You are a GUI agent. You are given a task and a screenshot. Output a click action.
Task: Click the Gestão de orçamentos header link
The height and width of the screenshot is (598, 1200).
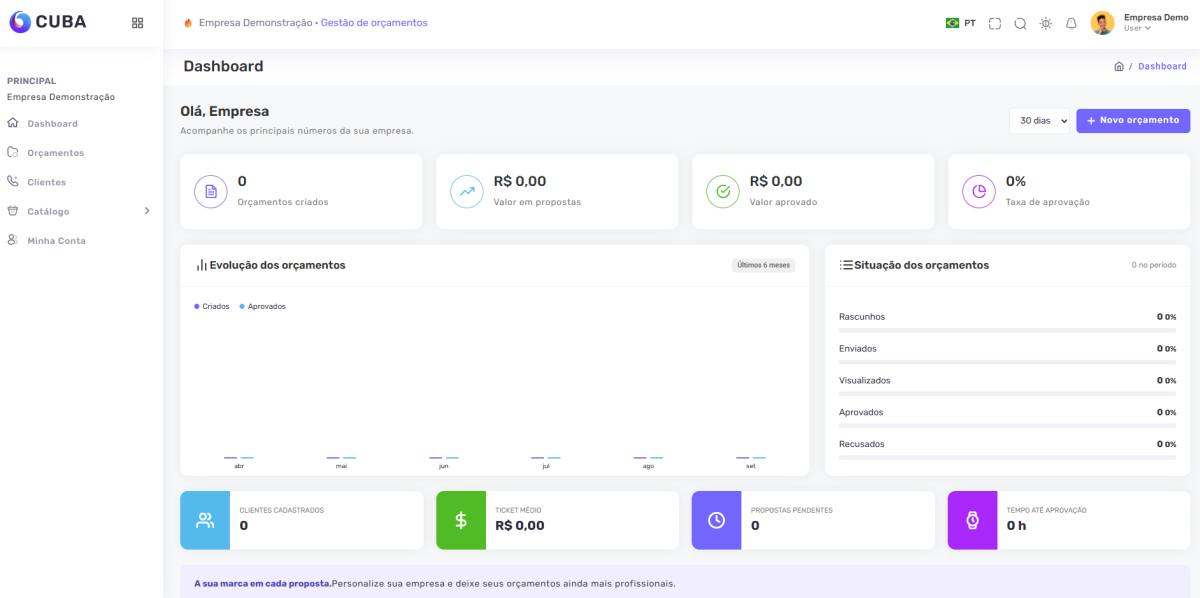tap(374, 23)
